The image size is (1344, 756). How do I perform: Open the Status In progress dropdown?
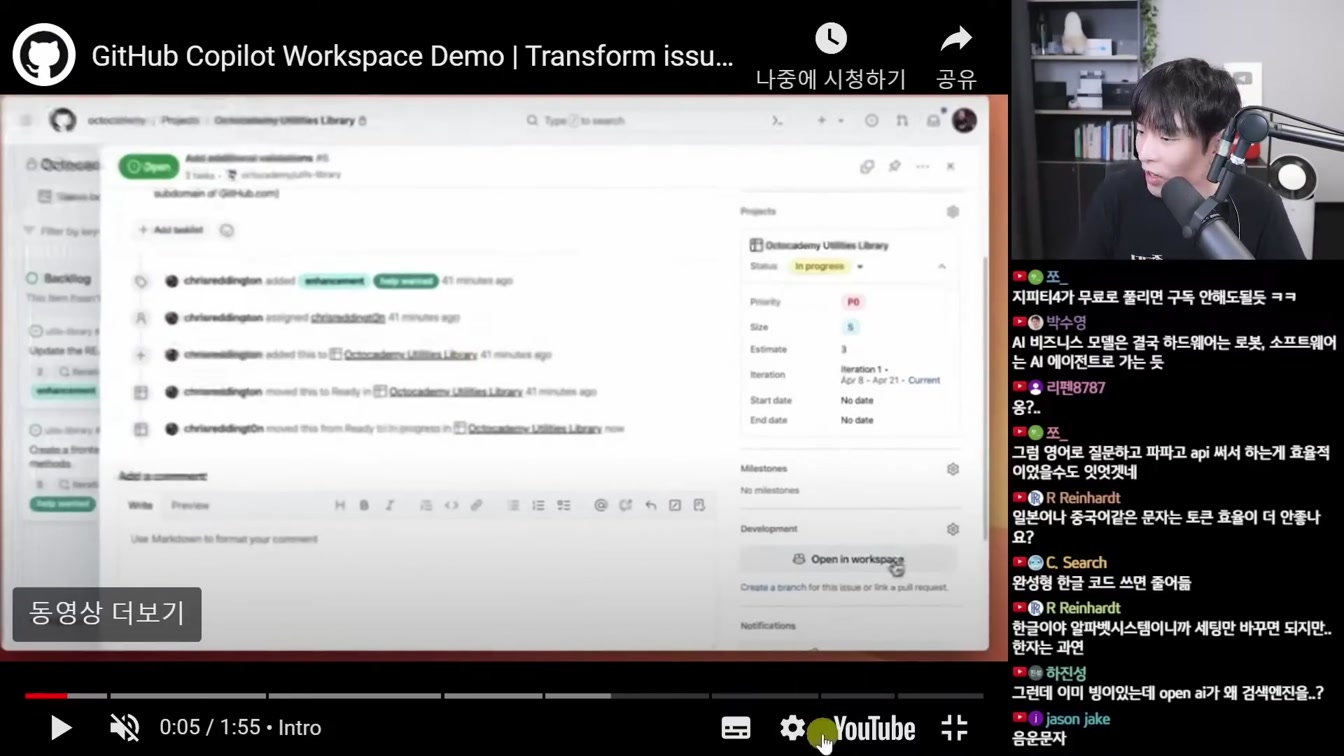[x=826, y=267]
